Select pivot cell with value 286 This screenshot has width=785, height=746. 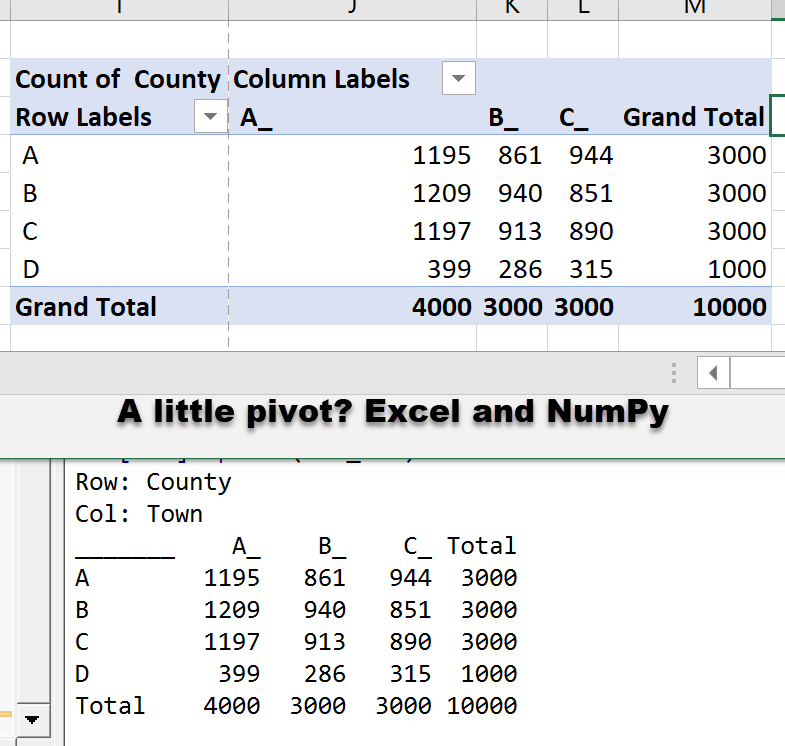[512, 269]
